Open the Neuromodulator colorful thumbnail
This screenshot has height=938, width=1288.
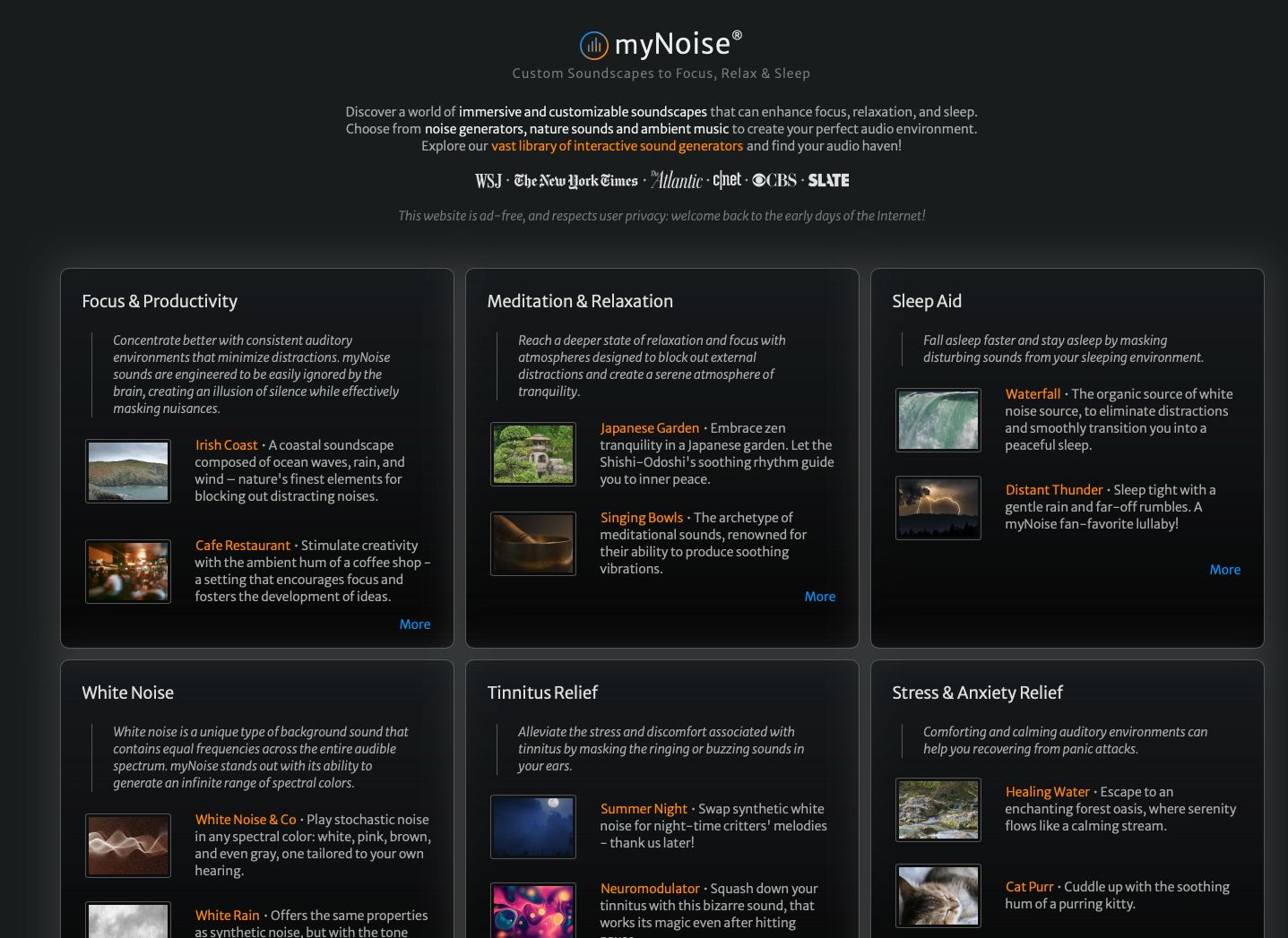click(533, 910)
